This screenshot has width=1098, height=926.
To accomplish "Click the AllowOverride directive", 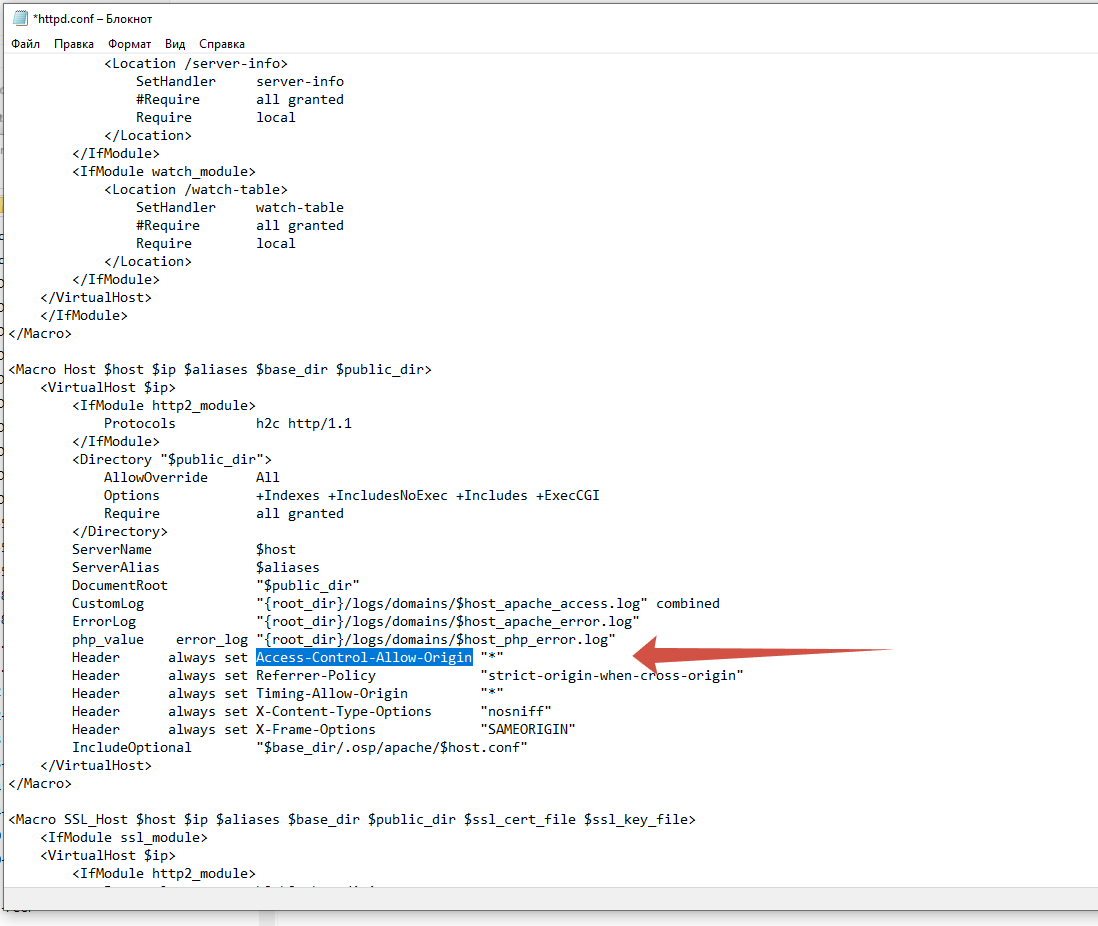I will click(155, 478).
